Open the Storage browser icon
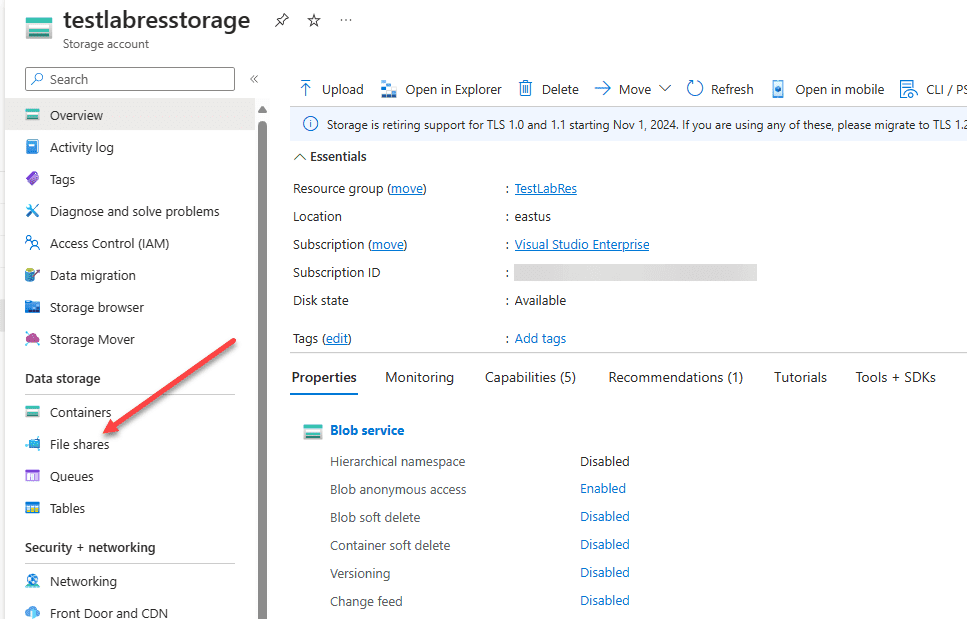Viewport: 967px width, 619px height. [x=33, y=307]
